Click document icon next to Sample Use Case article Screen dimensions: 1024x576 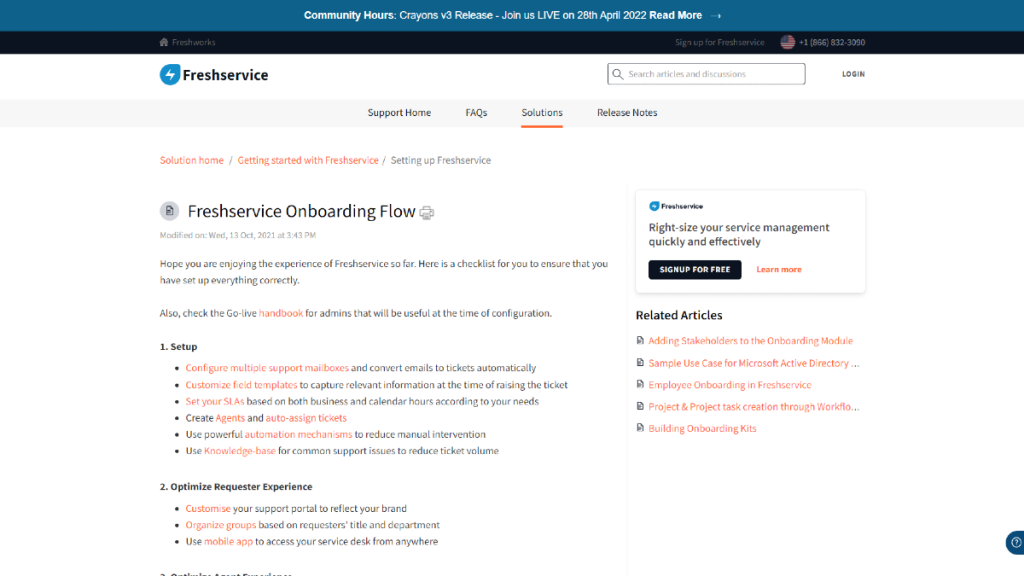[640, 362]
